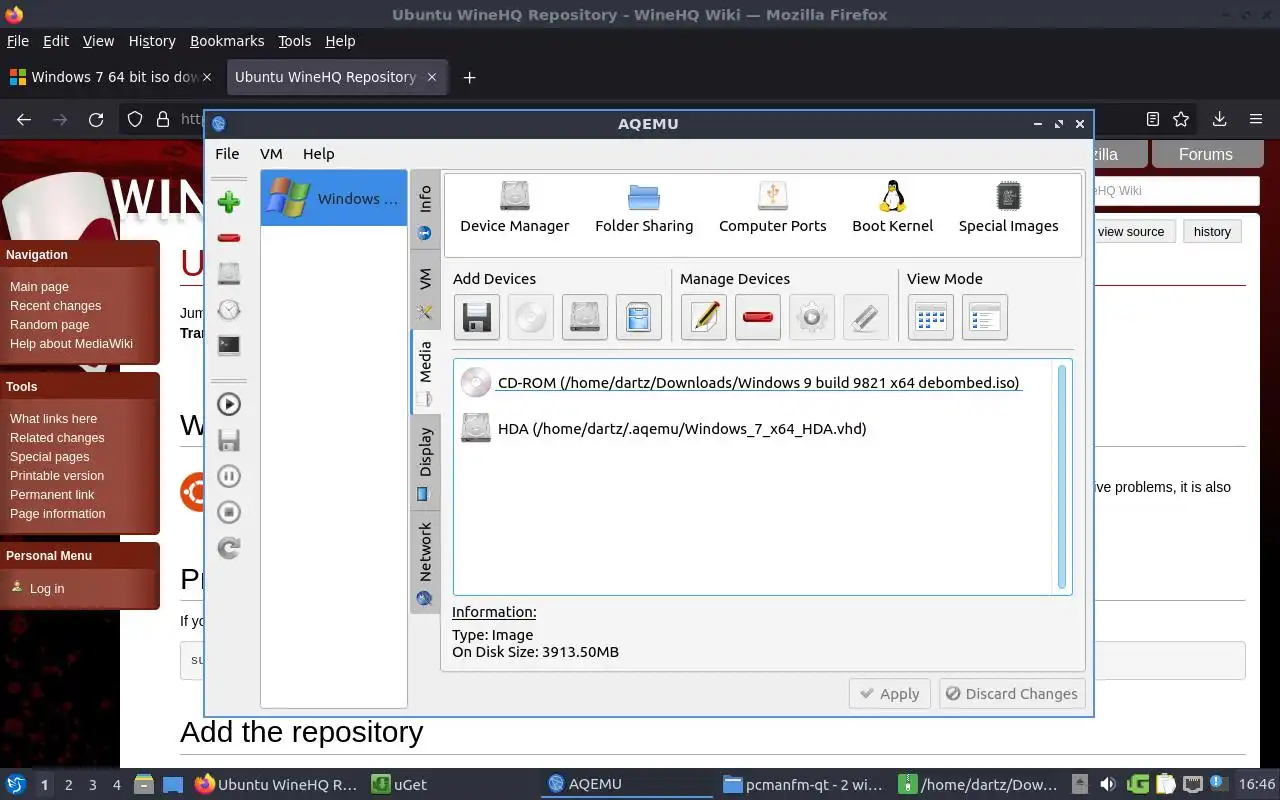Click Discard Changes button

[x=1012, y=694]
